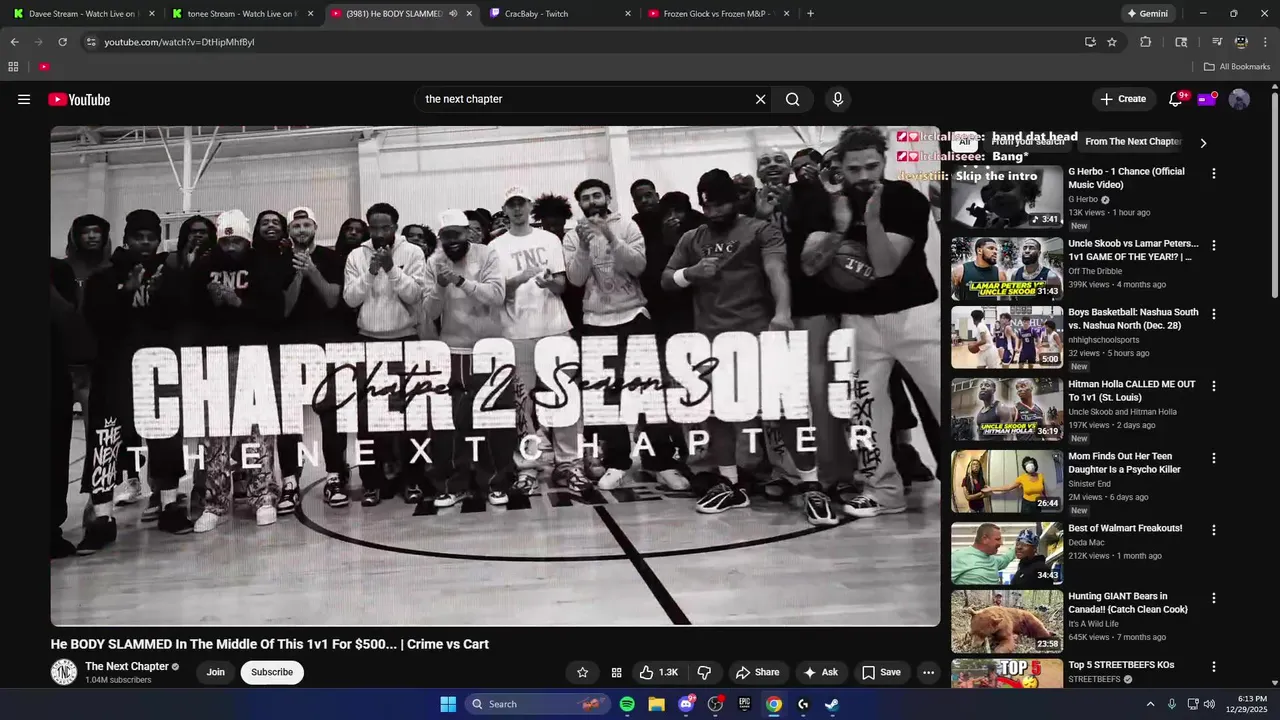Open the account avatar menu
This screenshot has height=720, width=1280.
[1239, 99]
